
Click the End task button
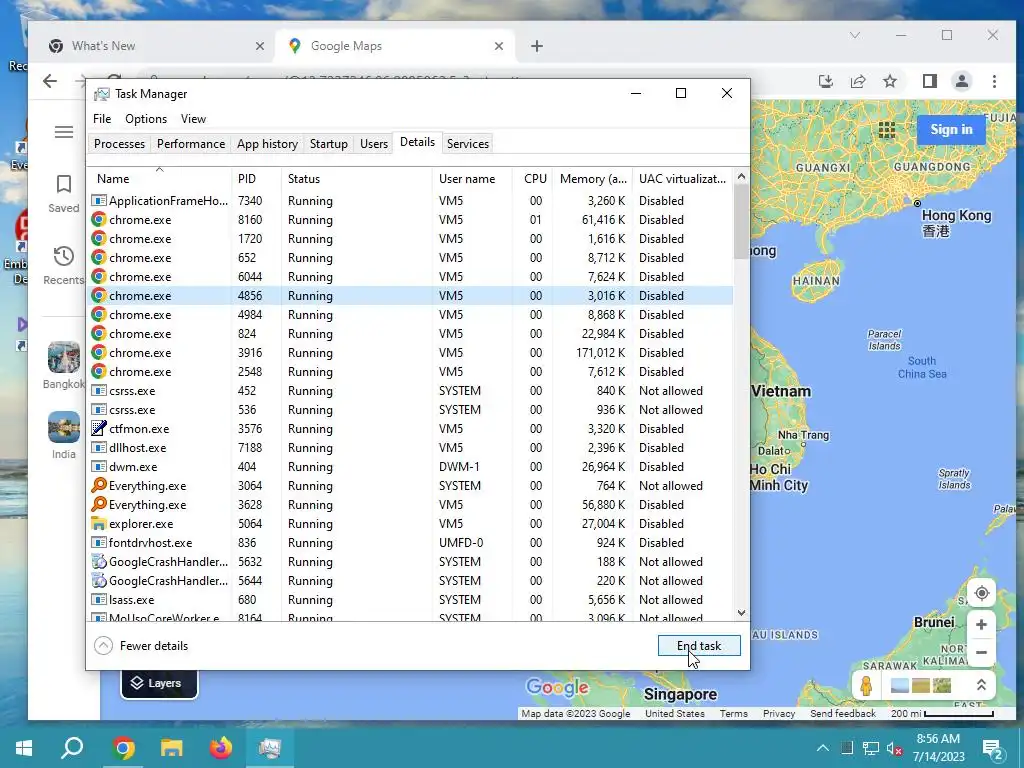coord(699,646)
